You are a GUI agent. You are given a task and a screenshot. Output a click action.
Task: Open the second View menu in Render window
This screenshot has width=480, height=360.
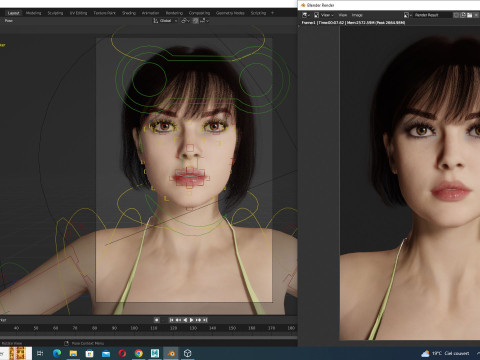click(x=343, y=15)
